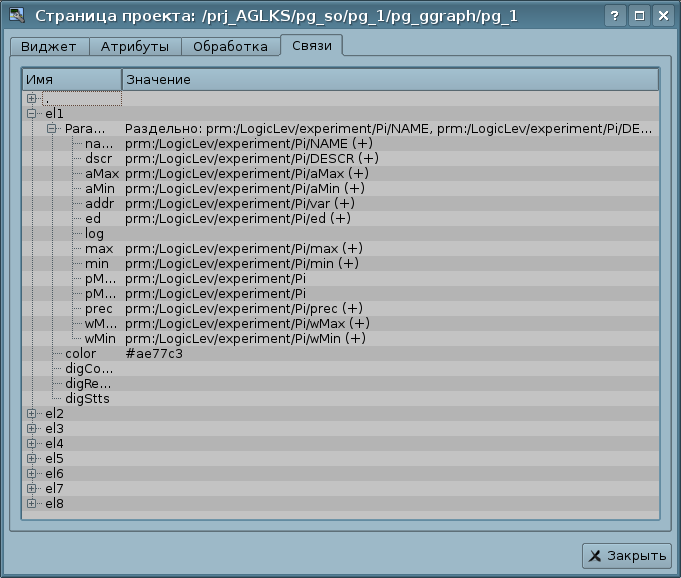This screenshot has height=578, width=681.
Task: Switch to the Обработка tab
Action: 229,47
